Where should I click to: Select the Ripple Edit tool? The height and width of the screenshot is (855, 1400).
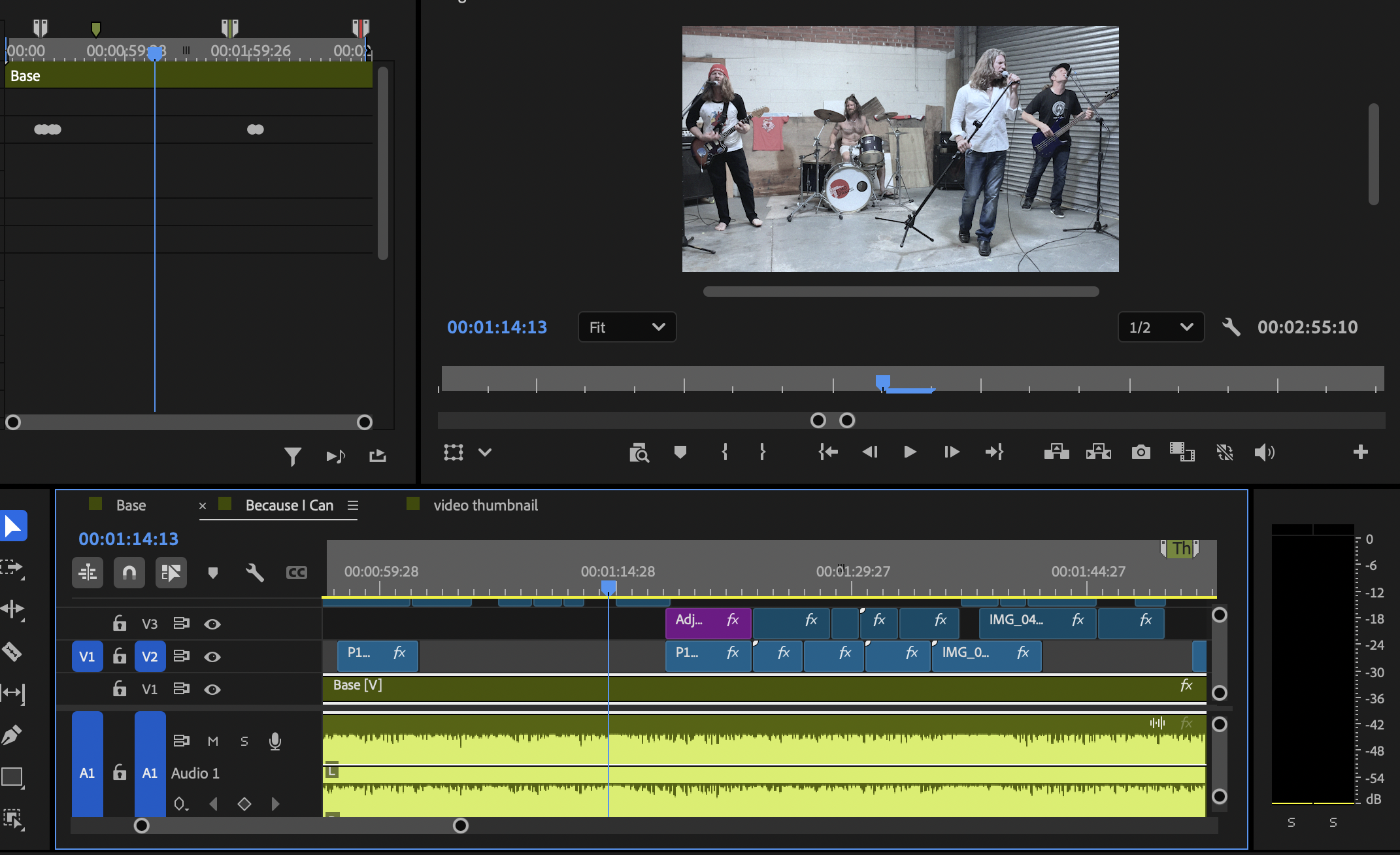coord(12,609)
